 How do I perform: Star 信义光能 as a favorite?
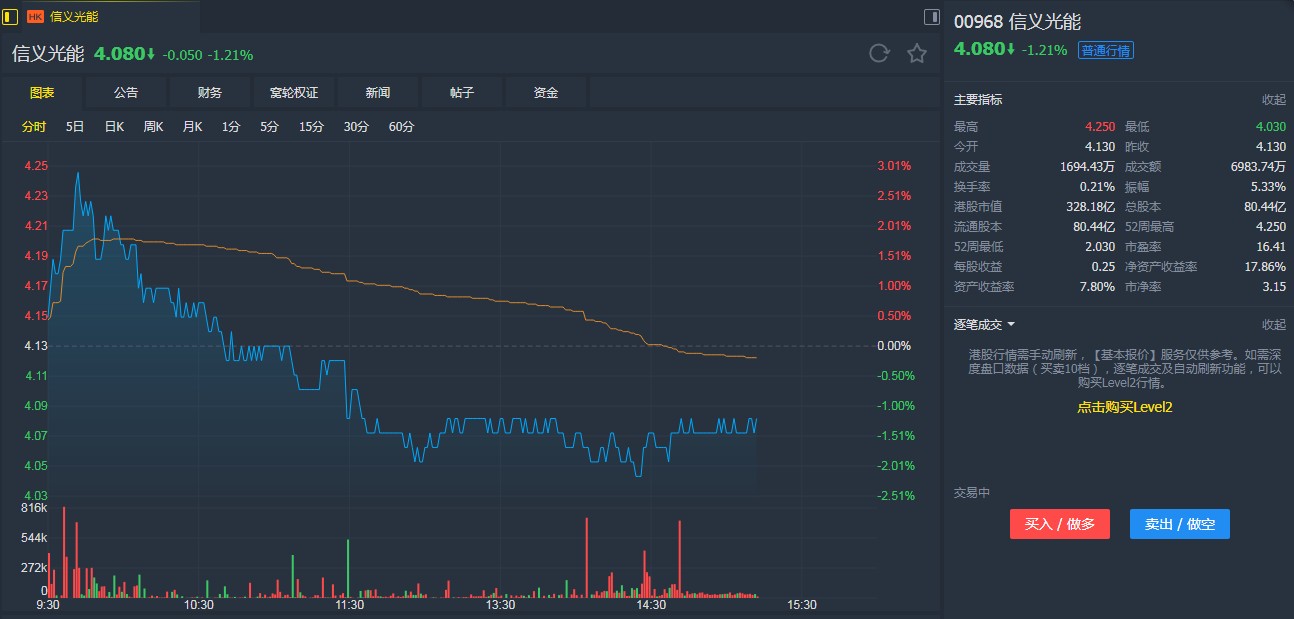click(x=917, y=54)
